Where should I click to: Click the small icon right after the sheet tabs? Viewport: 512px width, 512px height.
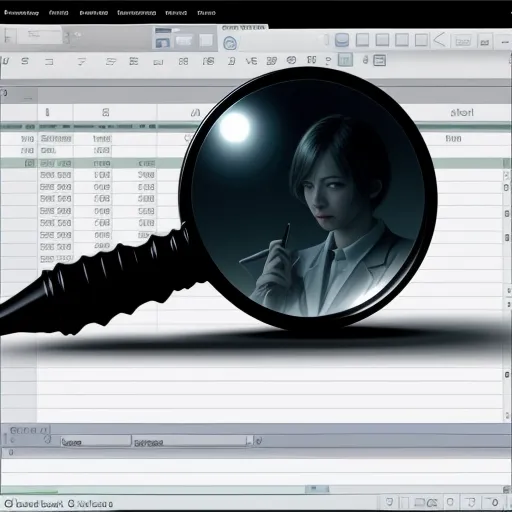pos(258,441)
